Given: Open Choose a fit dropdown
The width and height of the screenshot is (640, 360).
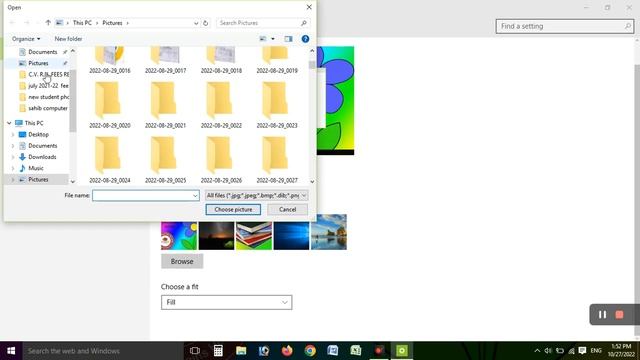Looking at the screenshot, I should 227,302.
